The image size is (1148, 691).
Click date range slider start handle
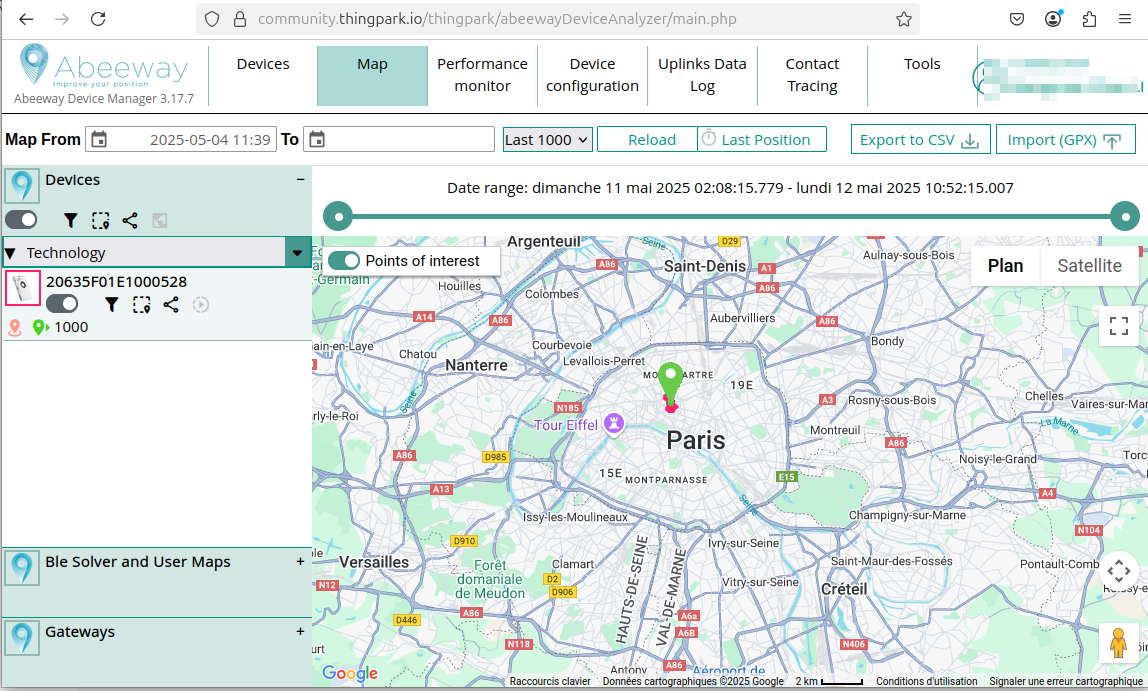(338, 216)
